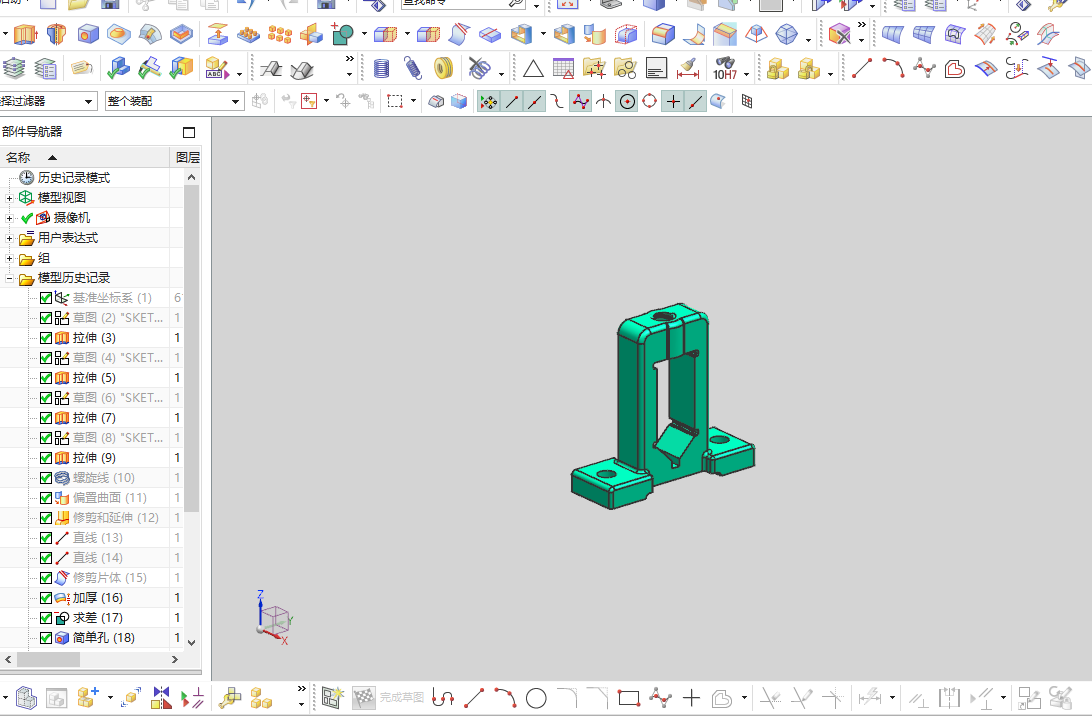Click the Mirror Assembly icon in the bottom toolbar
Screen dimensions: 1092x717
click(162, 698)
